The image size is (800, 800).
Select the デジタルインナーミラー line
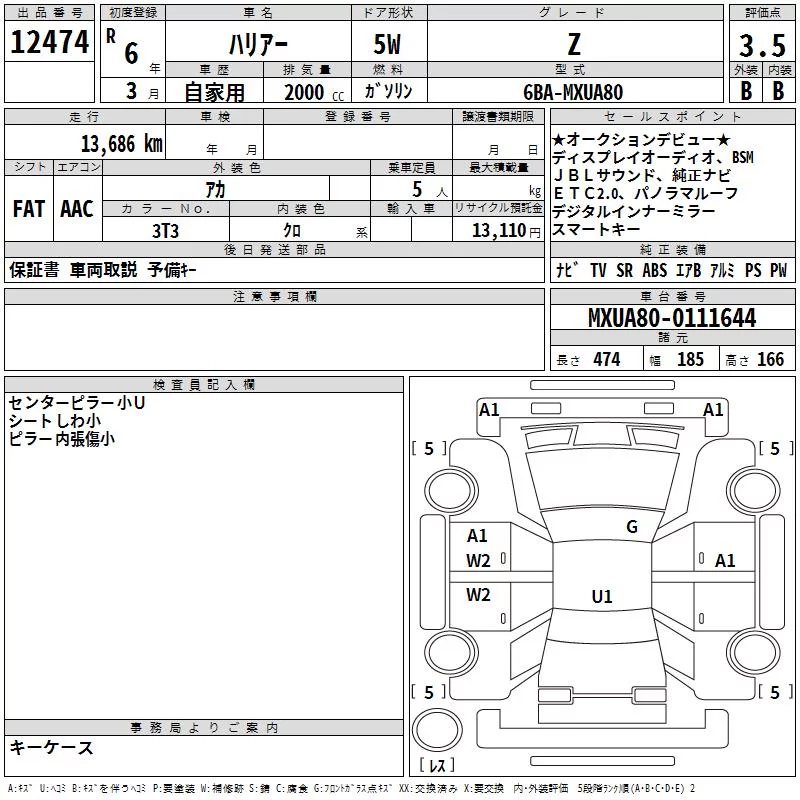coord(633,211)
